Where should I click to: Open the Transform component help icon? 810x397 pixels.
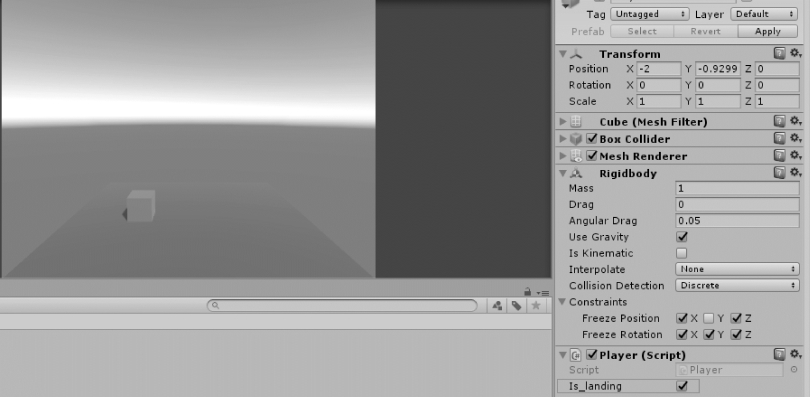[779, 53]
